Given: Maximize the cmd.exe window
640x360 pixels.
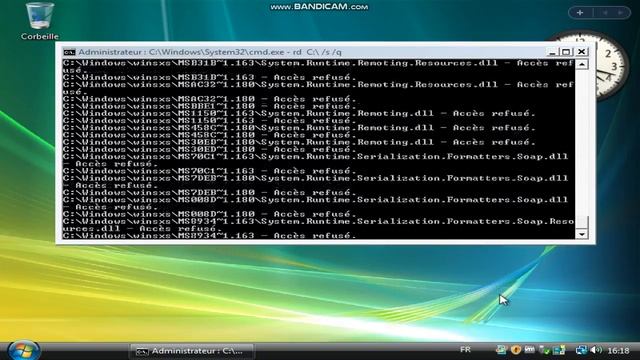Looking at the screenshot, I should pyautogui.click(x=566, y=52).
